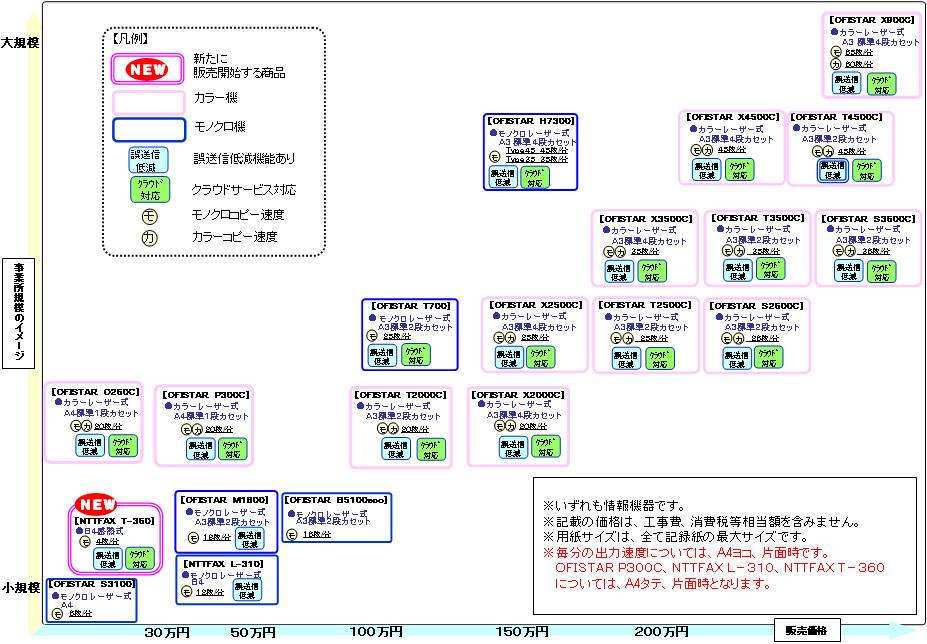Click the クラウド対応 badge in OFISTAR X2500C
The image size is (927, 644).
click(540, 358)
